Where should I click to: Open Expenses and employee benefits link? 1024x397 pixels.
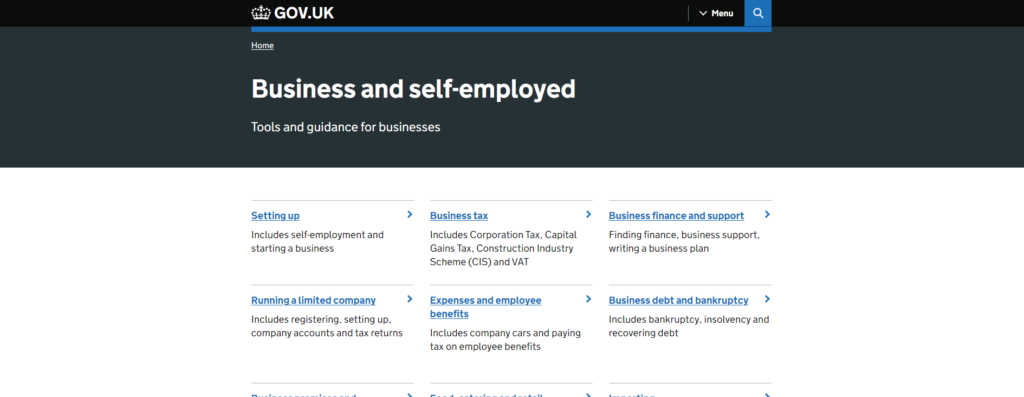pos(485,308)
